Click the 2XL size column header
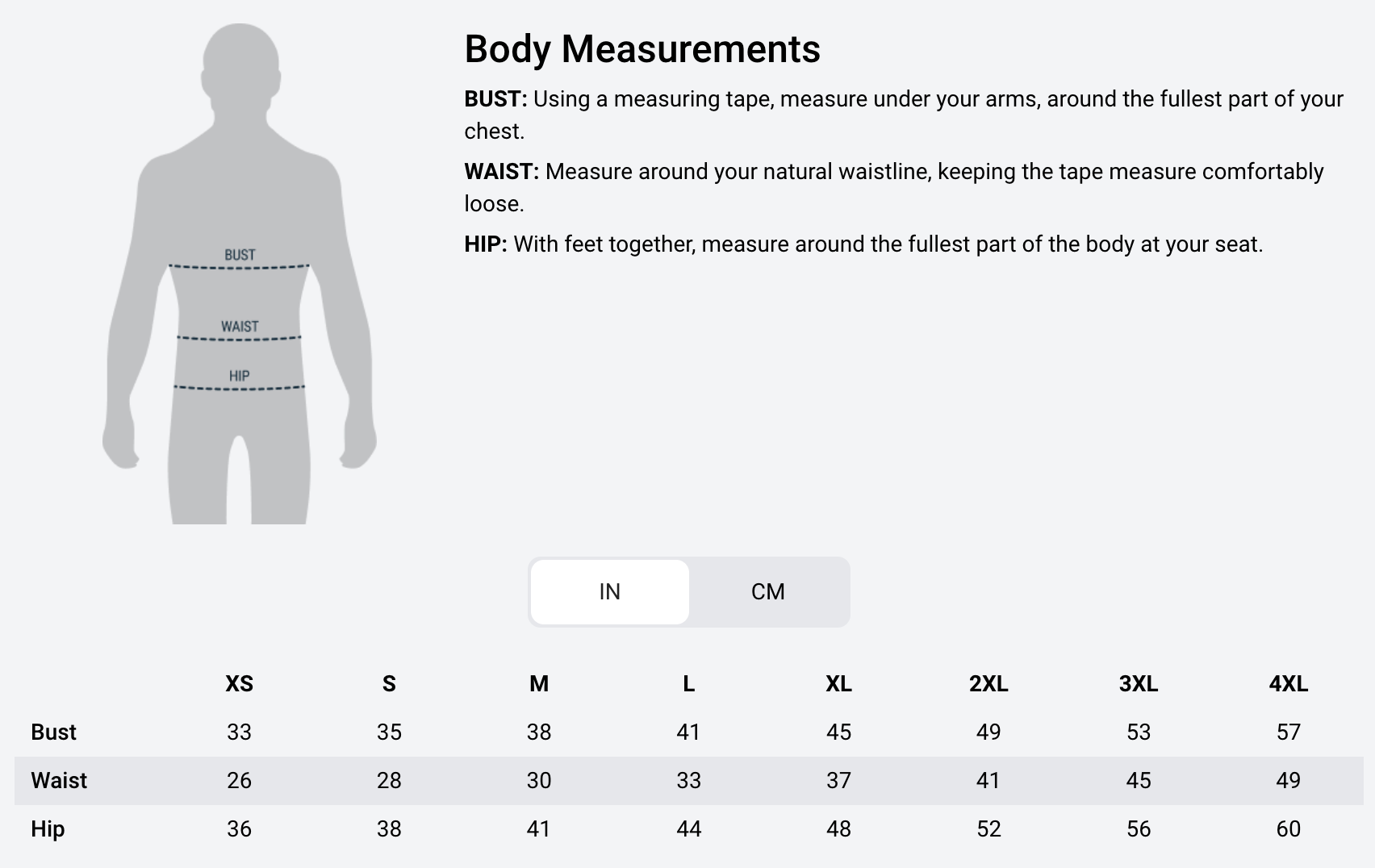Viewport: 1375px width, 868px height. (988, 684)
